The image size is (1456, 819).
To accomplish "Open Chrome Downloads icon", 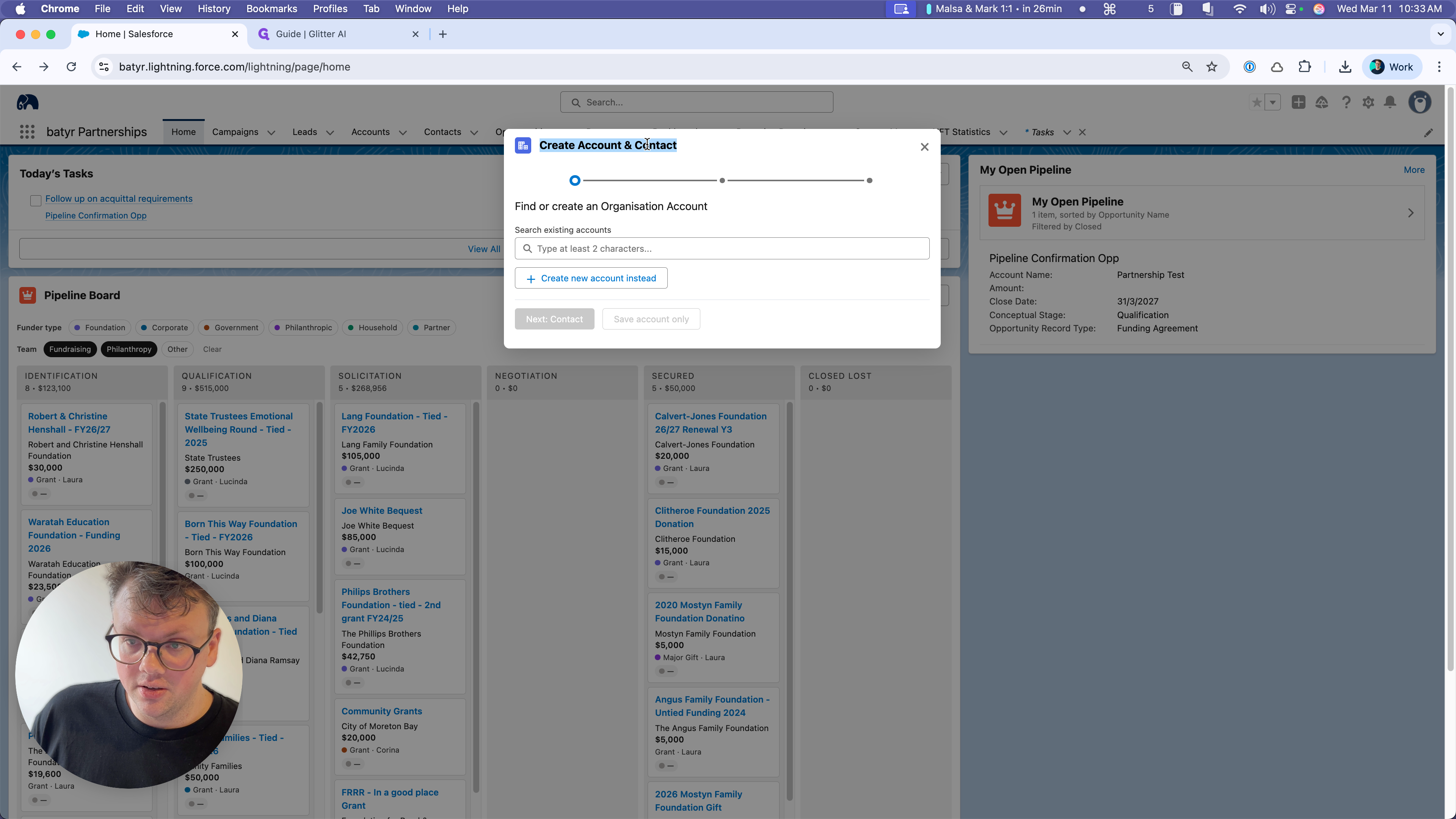I will [1345, 67].
